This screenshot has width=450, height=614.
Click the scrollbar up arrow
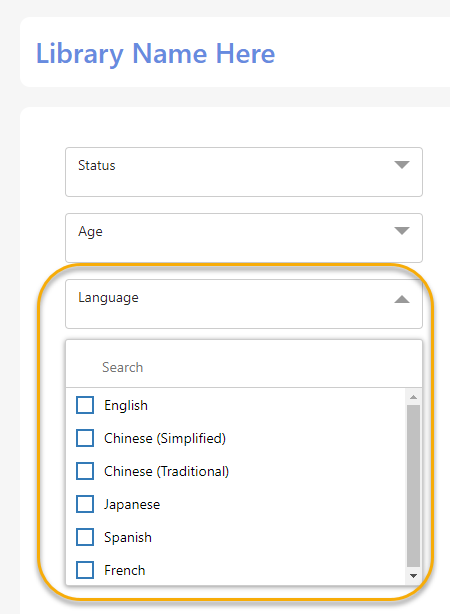point(413,397)
